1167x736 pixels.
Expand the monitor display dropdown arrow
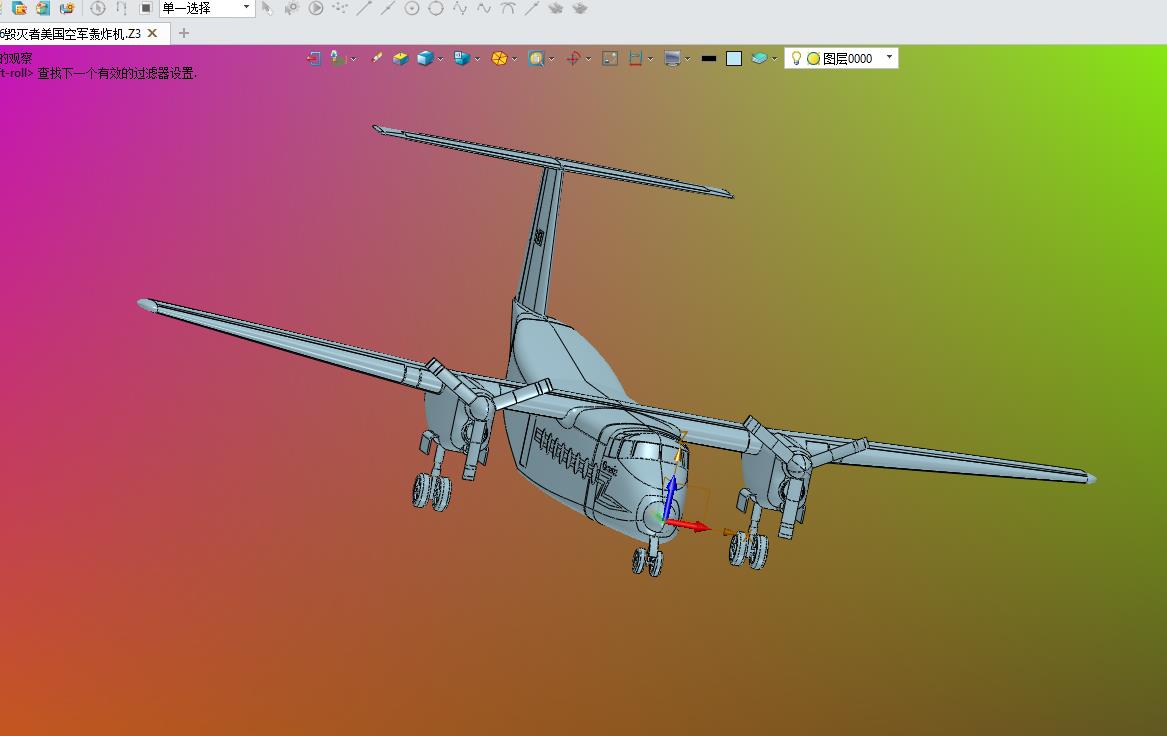click(x=688, y=59)
